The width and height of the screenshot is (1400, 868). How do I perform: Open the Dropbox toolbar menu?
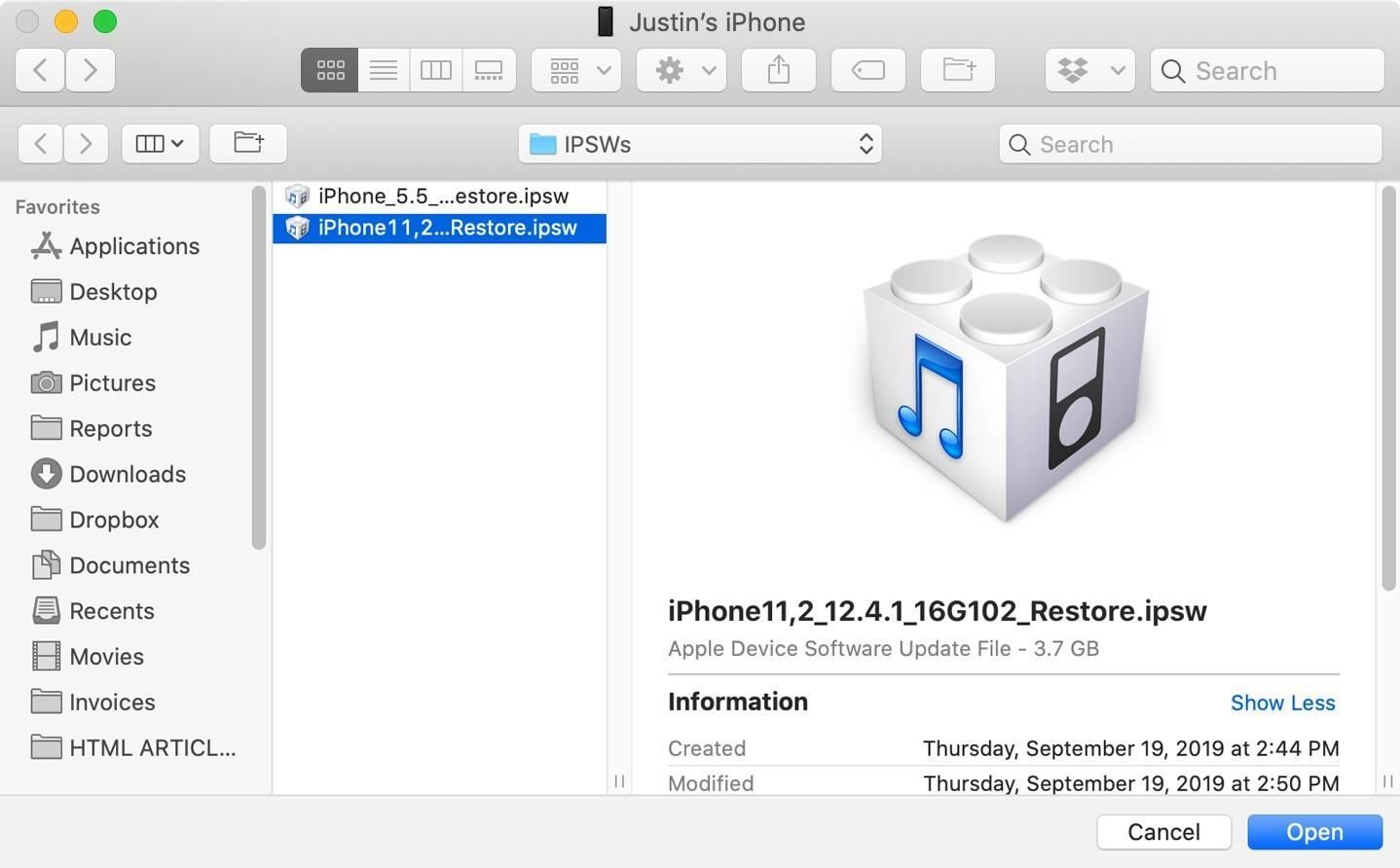click(x=1075, y=69)
